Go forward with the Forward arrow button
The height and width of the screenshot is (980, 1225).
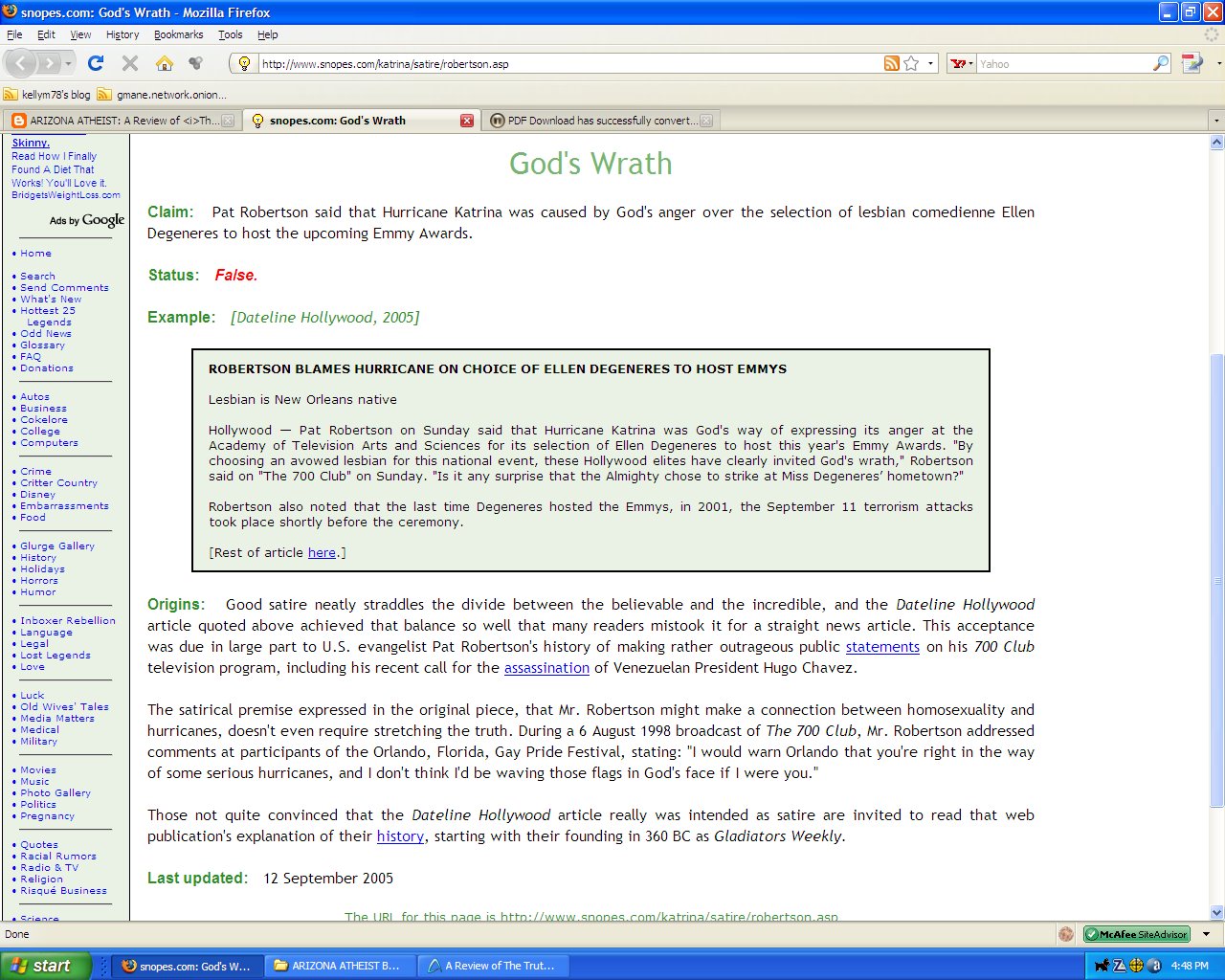(x=49, y=63)
